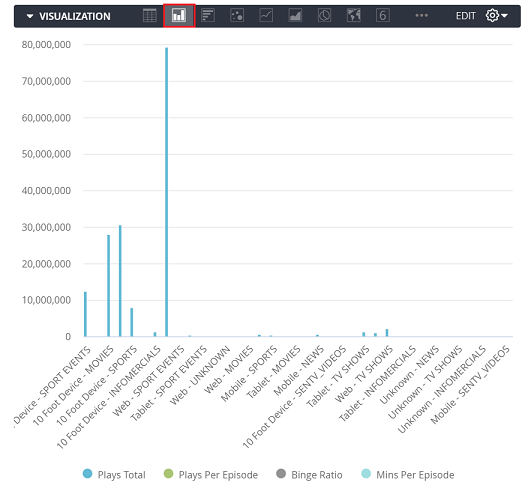Screen dimensions: 531x488
Task: Choose the horizontal bar chart icon
Action: pyautogui.click(x=208, y=16)
